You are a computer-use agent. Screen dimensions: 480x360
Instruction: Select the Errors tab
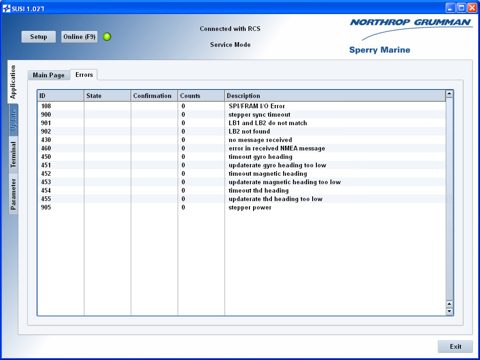(84, 75)
